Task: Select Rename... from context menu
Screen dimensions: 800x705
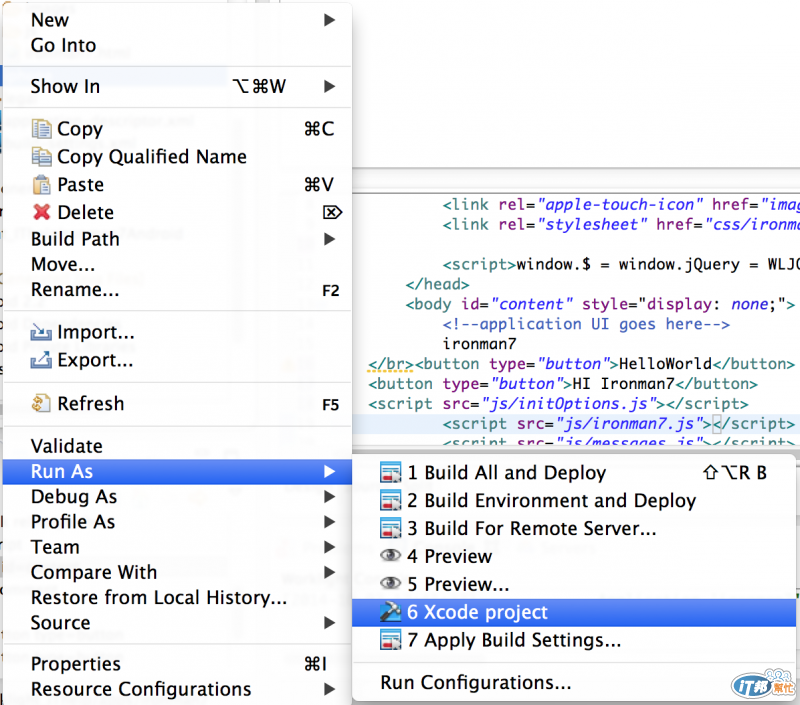Action: tap(177, 290)
